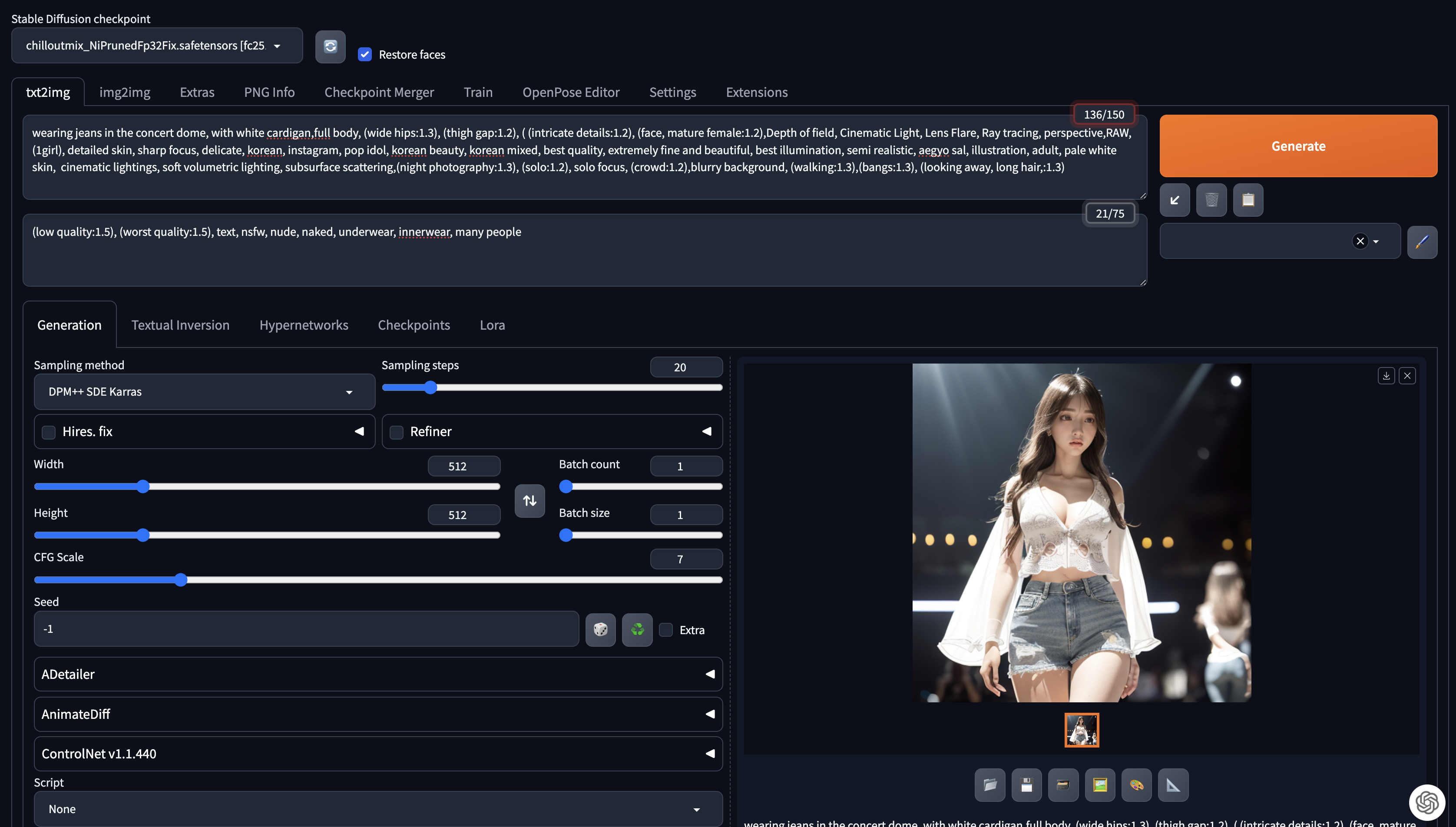The width and height of the screenshot is (1456, 827).
Task: Click the dice random seed icon
Action: pos(600,629)
